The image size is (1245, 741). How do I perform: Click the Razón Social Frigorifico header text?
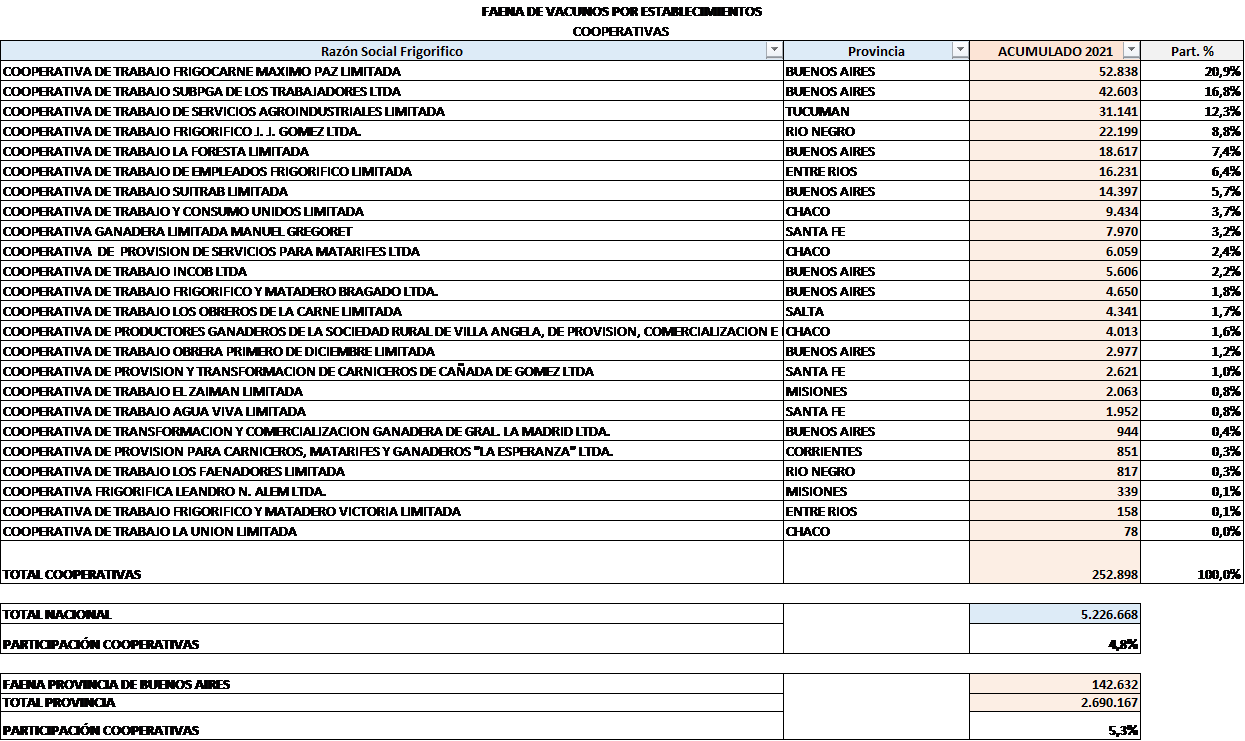point(391,51)
